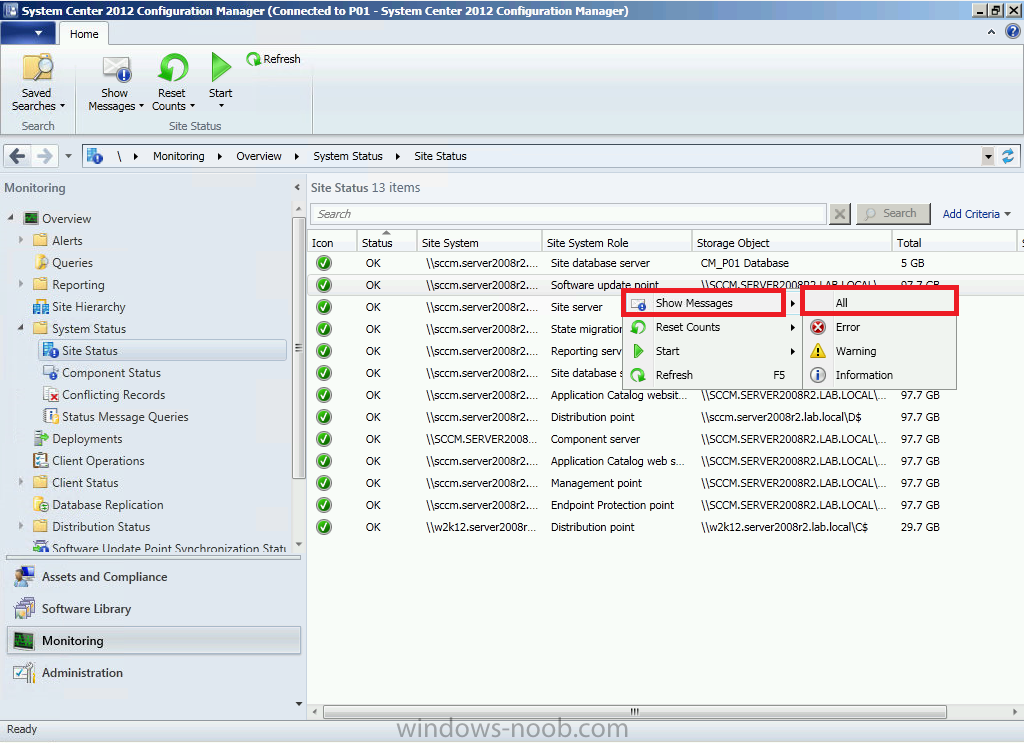Expand the Reporting tree node
The width and height of the screenshot is (1024, 743).
[x=21, y=284]
